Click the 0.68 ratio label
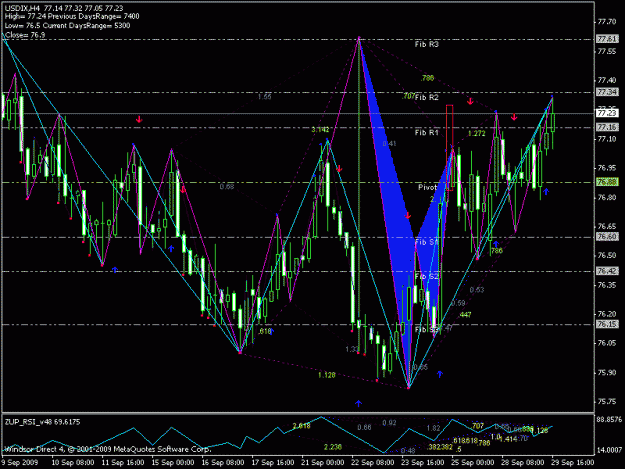 [227, 187]
